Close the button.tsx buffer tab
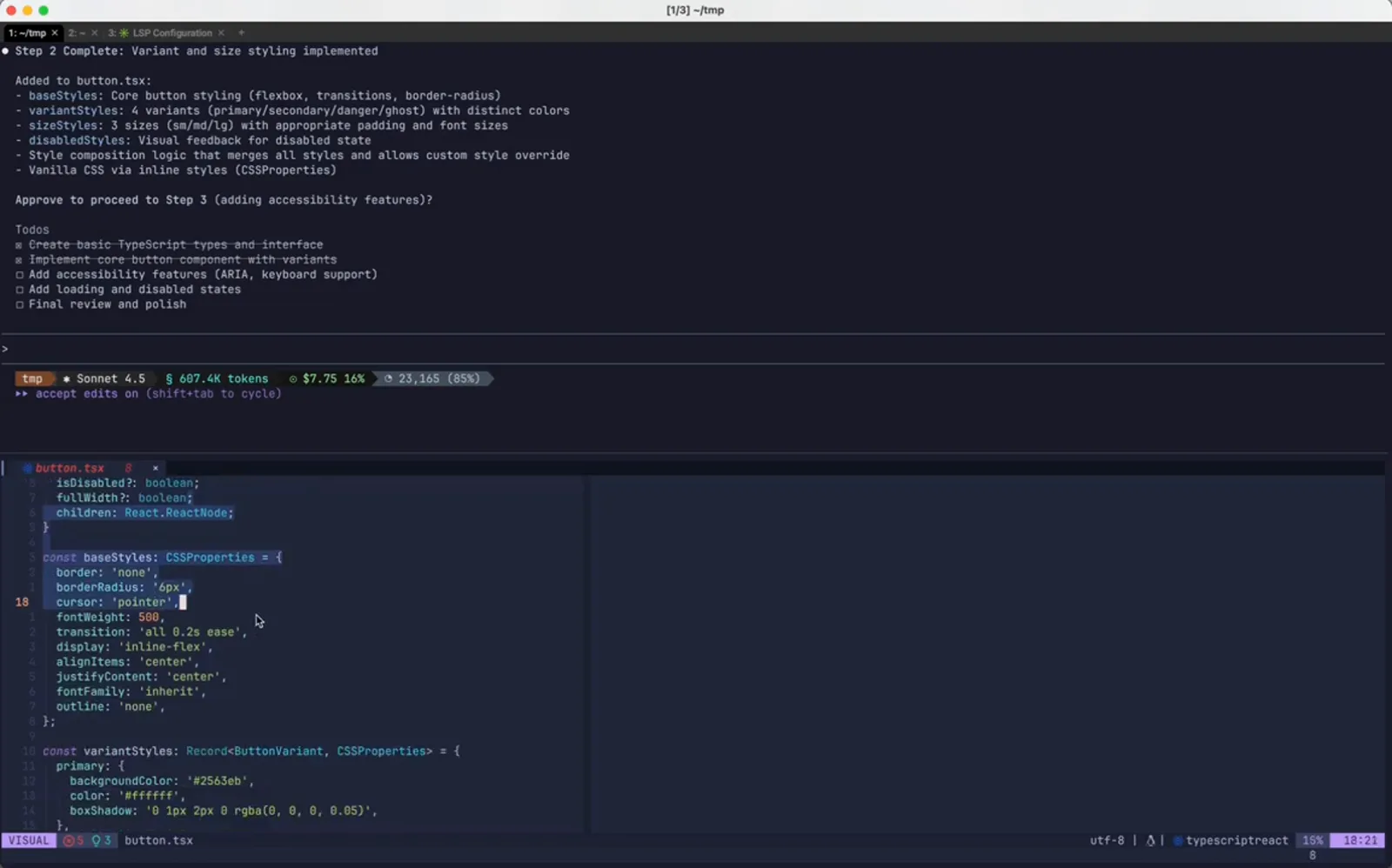 (x=156, y=468)
